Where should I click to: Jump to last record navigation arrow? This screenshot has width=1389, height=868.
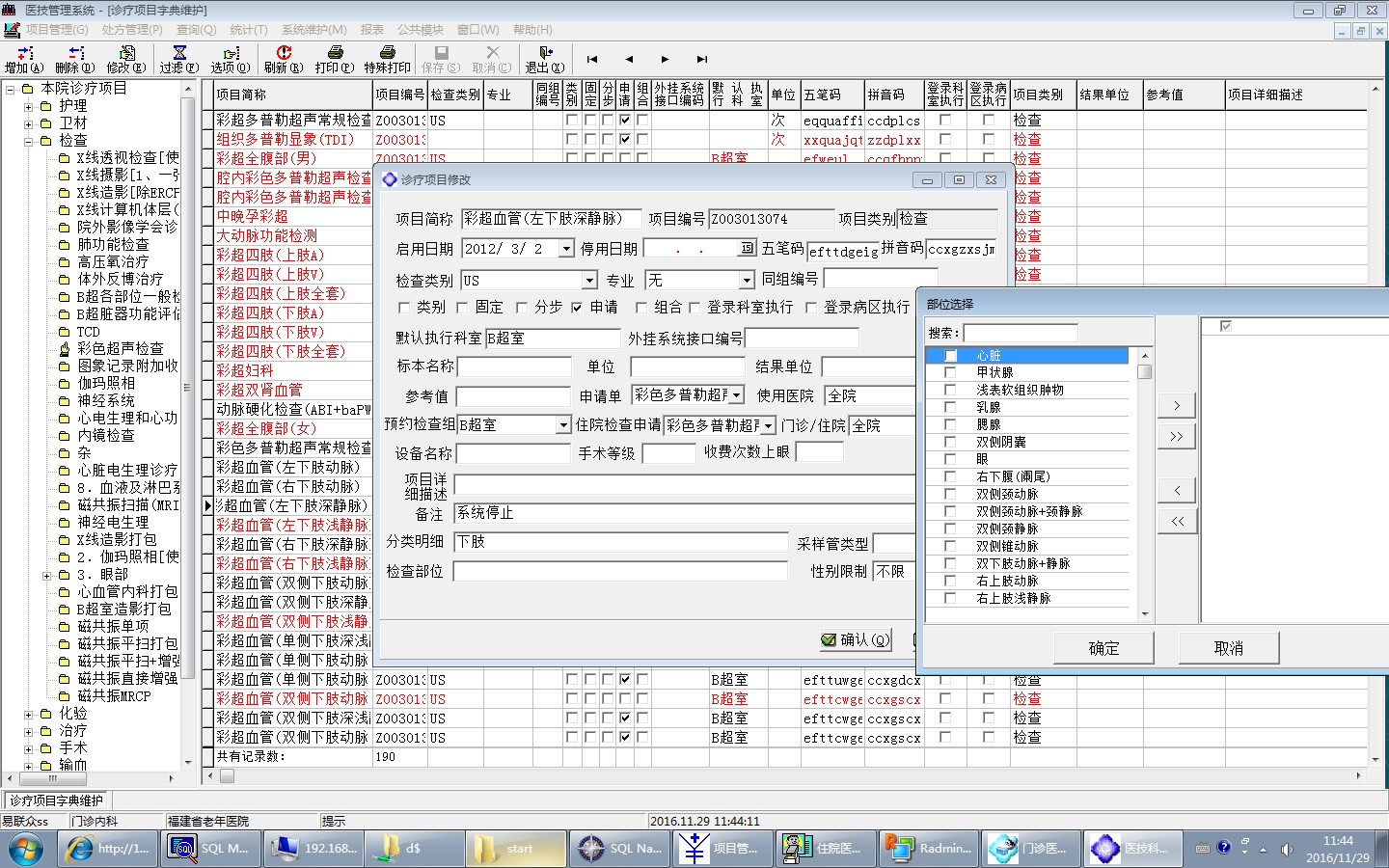click(702, 60)
